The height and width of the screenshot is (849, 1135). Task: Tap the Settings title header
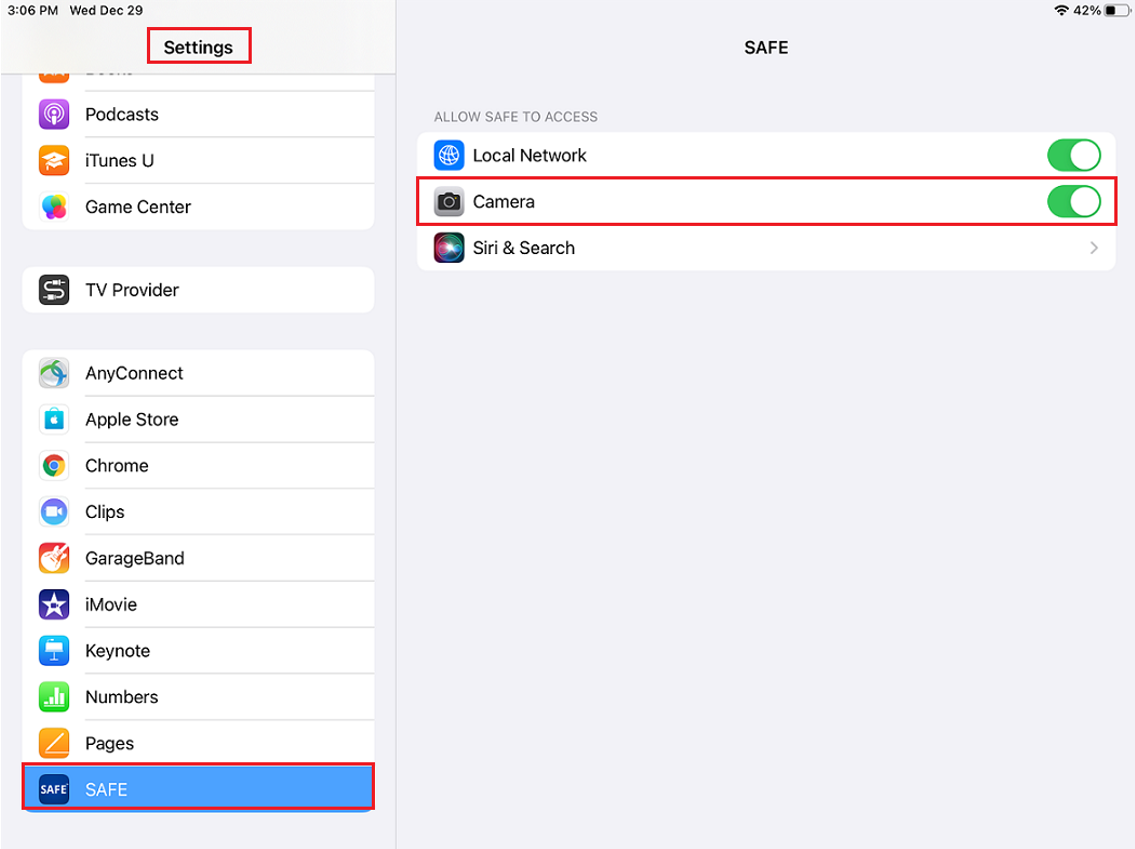(x=198, y=47)
